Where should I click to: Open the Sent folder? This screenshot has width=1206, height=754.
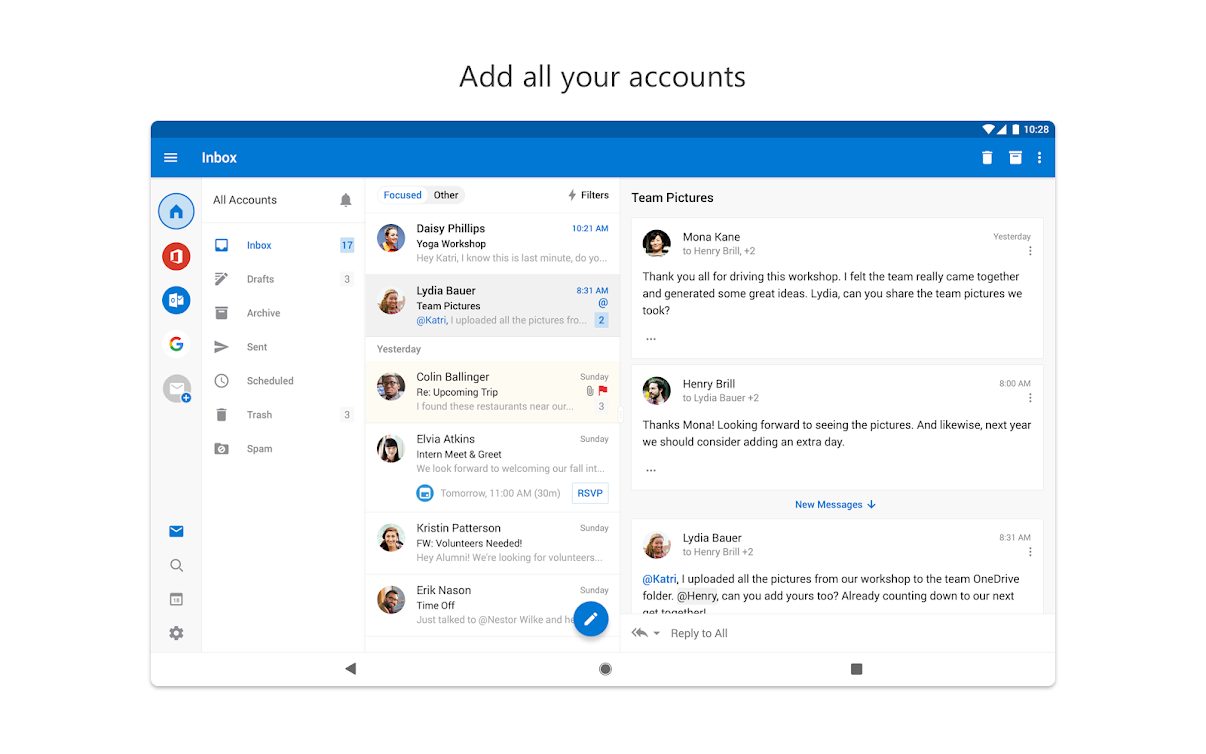click(283, 347)
